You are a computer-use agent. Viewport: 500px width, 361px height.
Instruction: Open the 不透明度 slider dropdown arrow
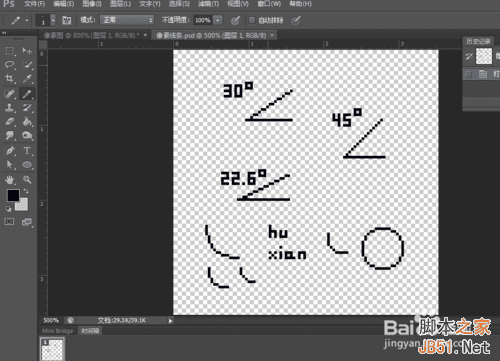click(218, 20)
